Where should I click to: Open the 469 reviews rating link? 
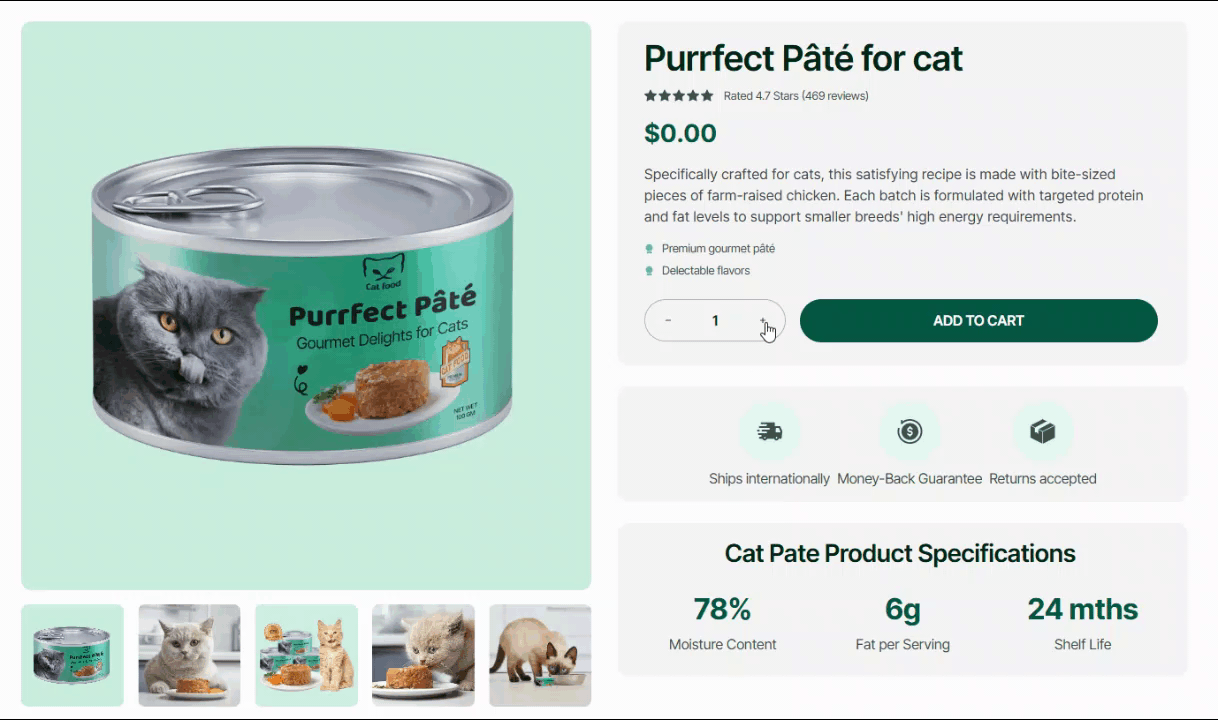(x=796, y=96)
